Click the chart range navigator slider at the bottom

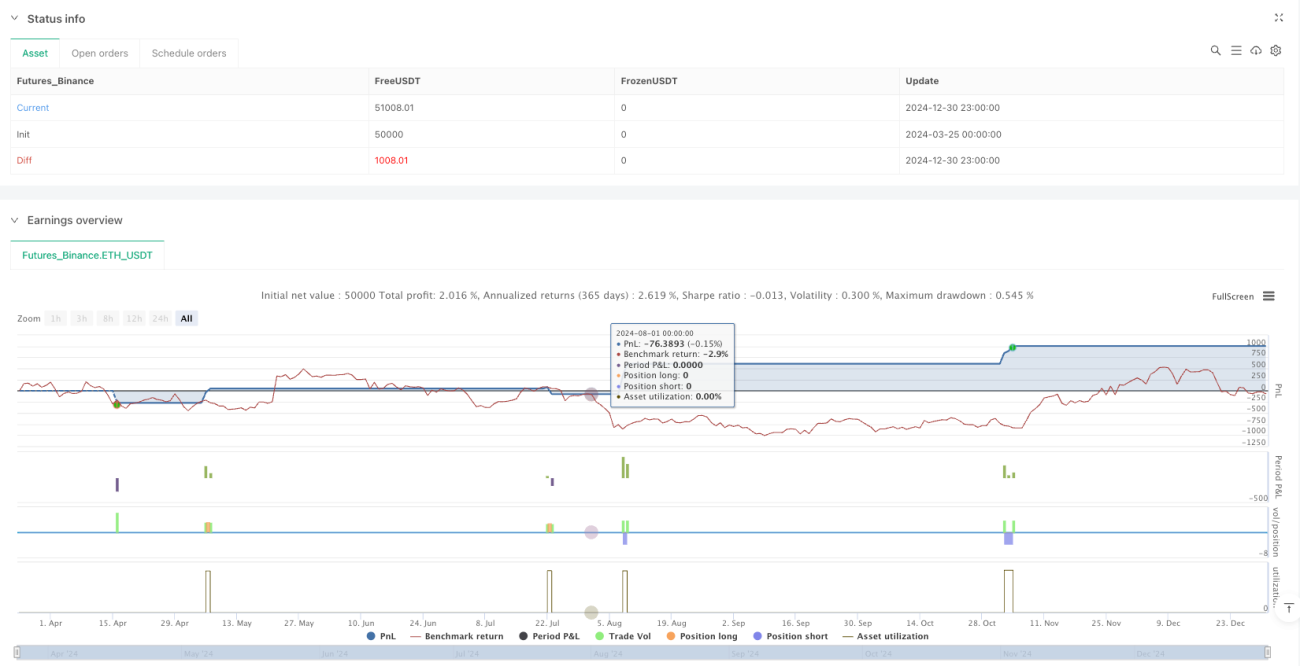tap(643, 654)
